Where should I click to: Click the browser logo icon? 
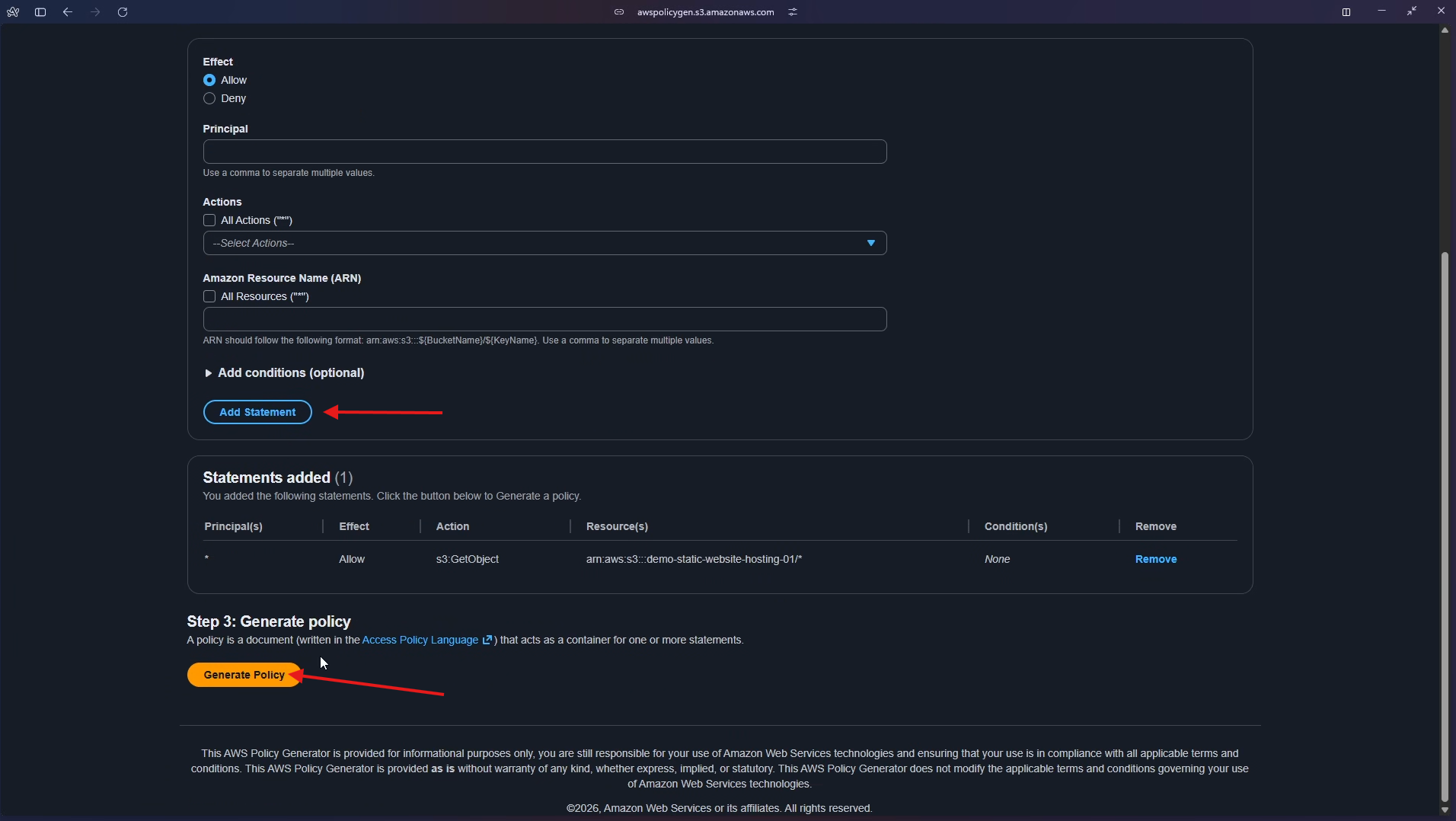point(12,11)
